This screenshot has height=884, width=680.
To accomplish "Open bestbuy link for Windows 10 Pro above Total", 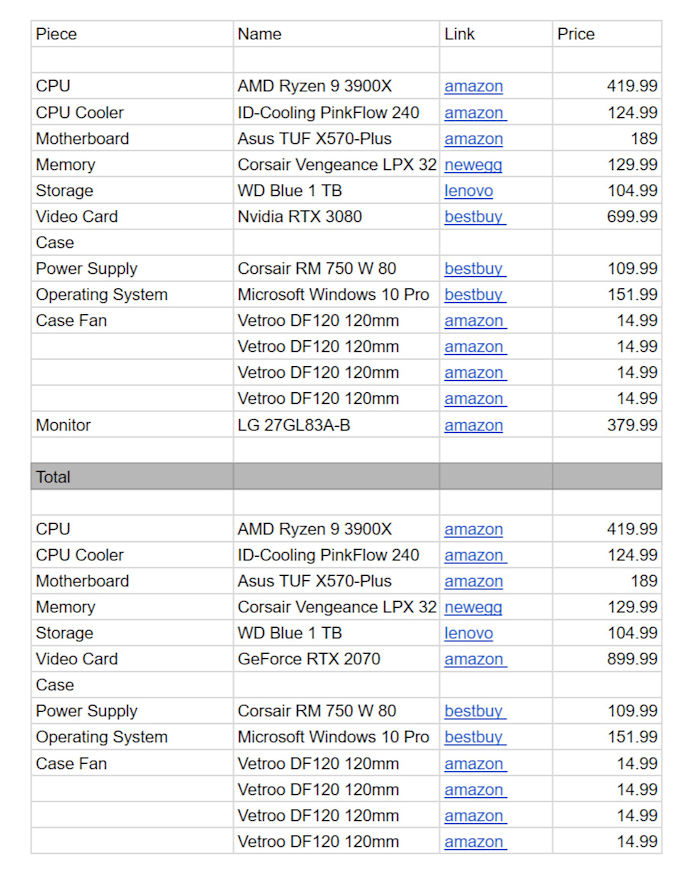I will (x=475, y=294).
